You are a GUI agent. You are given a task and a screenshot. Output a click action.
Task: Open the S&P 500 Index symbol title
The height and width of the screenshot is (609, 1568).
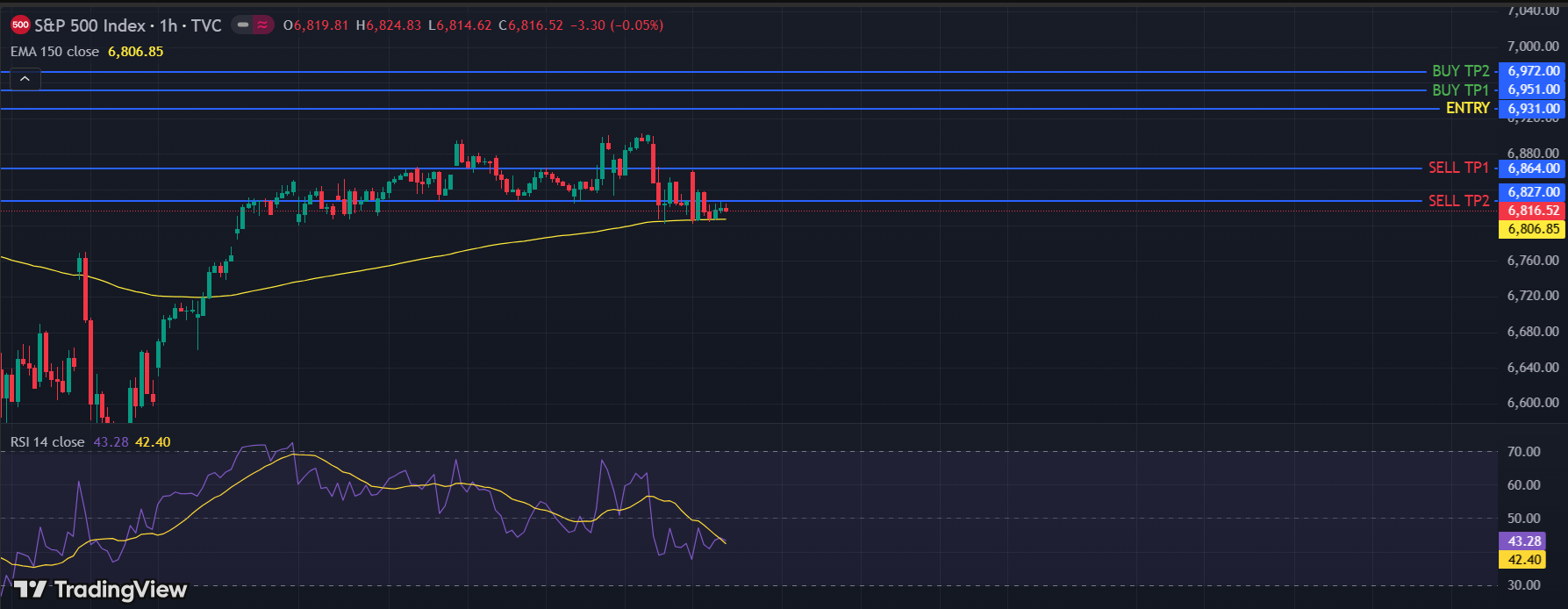[x=89, y=25]
